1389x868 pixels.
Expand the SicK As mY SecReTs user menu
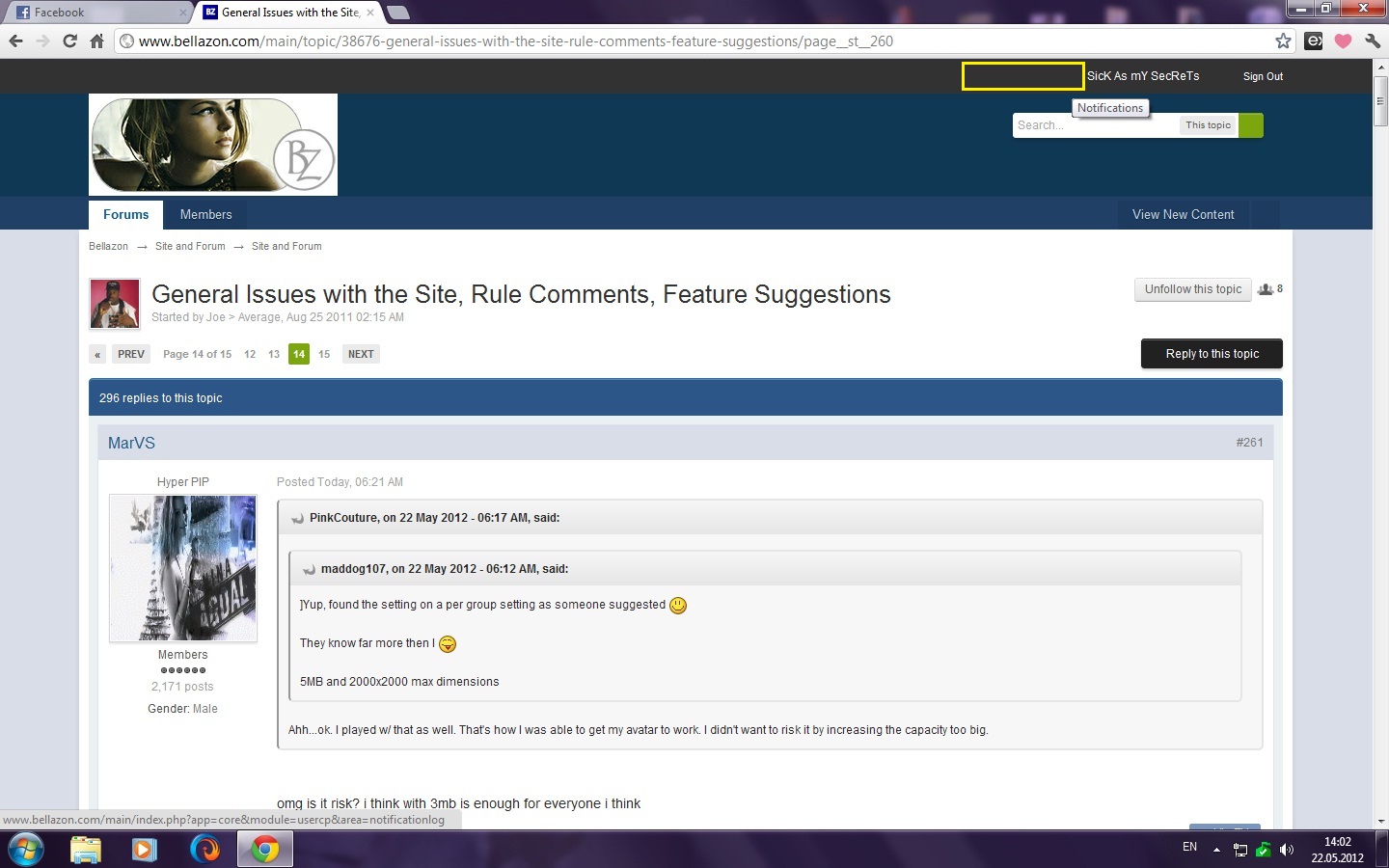(1143, 76)
